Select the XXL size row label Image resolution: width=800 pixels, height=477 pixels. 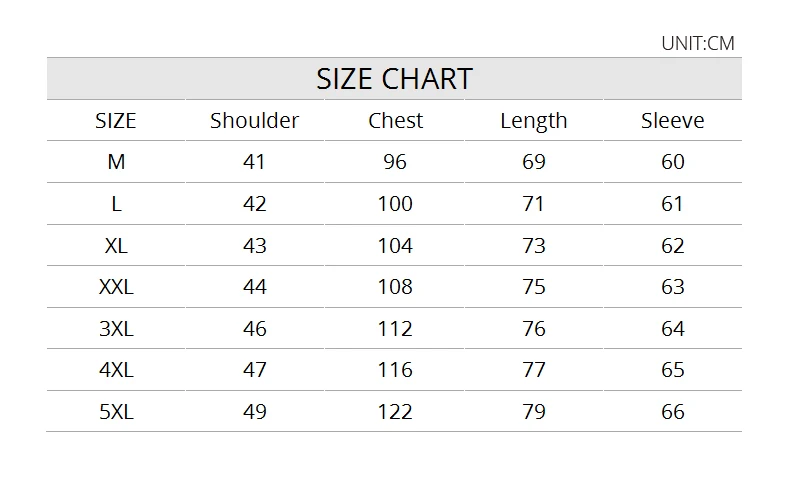point(116,287)
